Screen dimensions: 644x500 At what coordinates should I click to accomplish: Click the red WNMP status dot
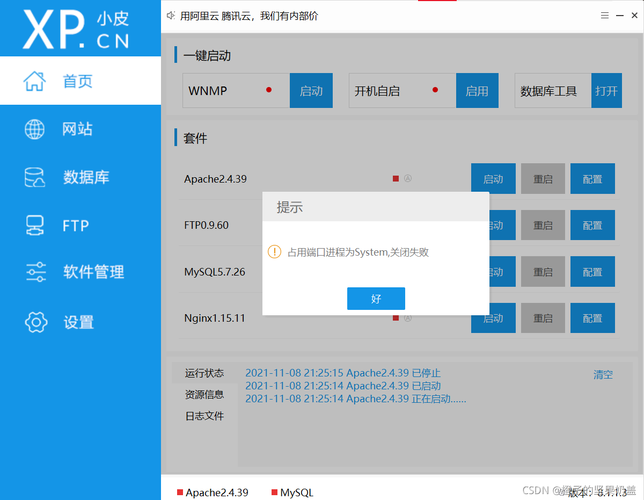point(269,90)
